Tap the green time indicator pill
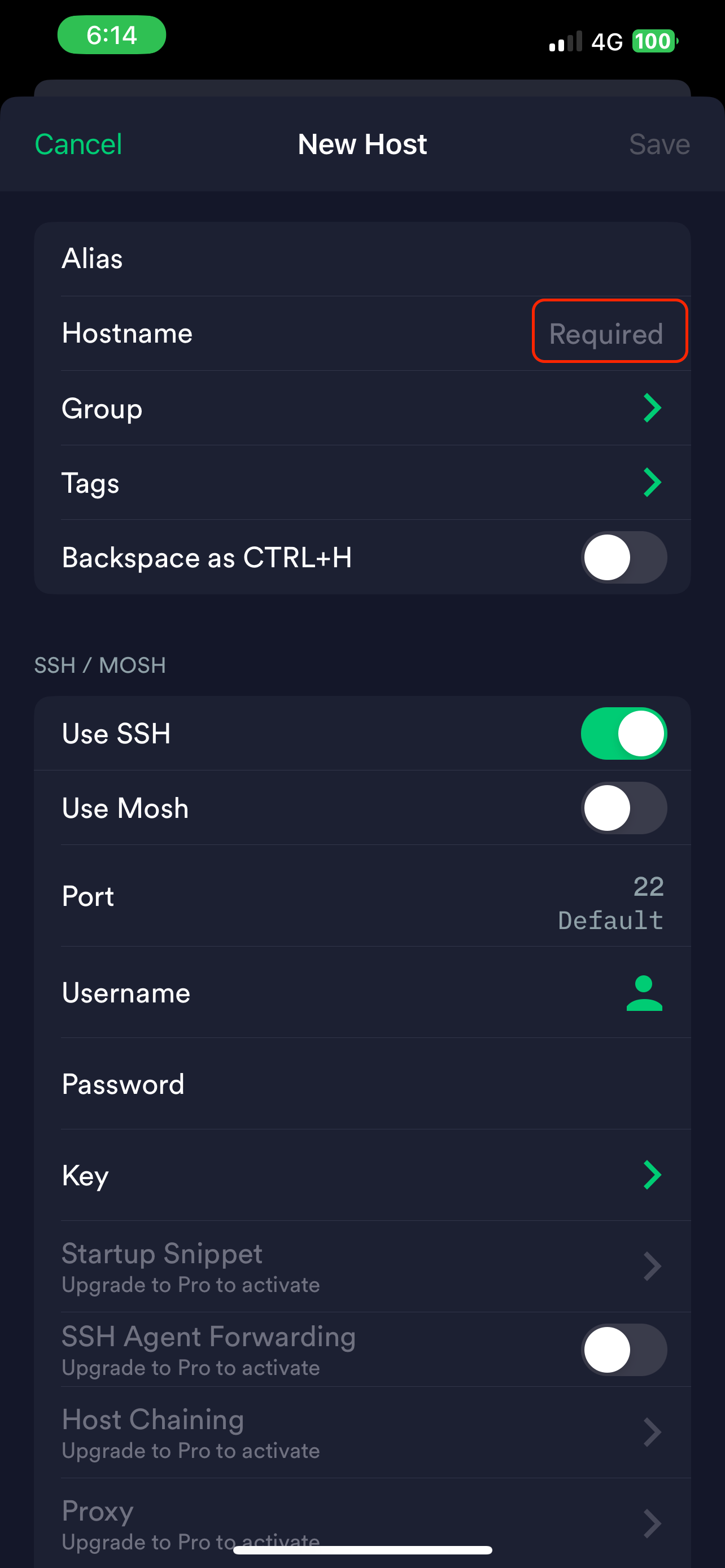Screen dimensions: 725x1568 (x=111, y=36)
